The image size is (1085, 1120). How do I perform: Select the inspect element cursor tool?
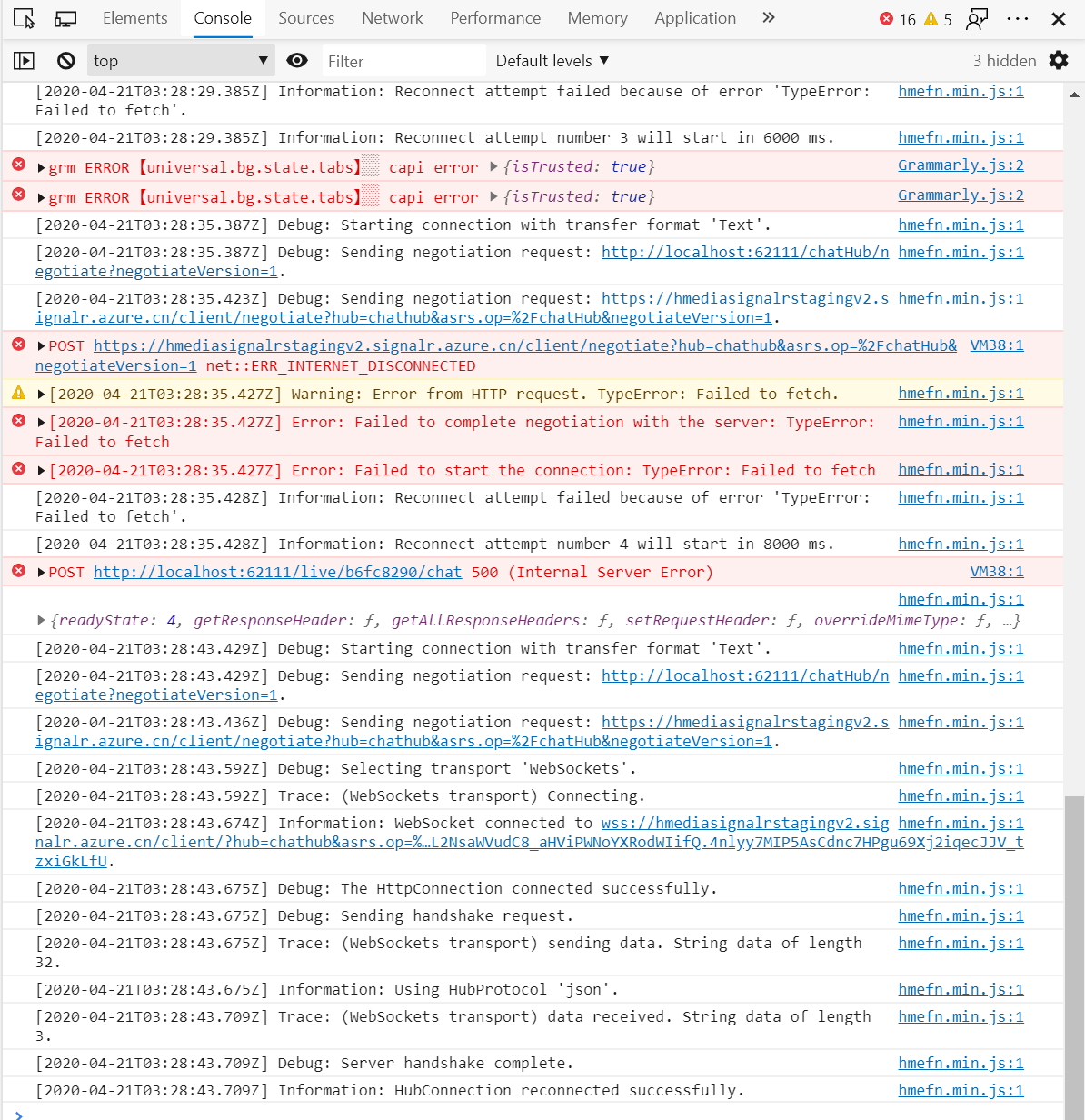pos(23,17)
